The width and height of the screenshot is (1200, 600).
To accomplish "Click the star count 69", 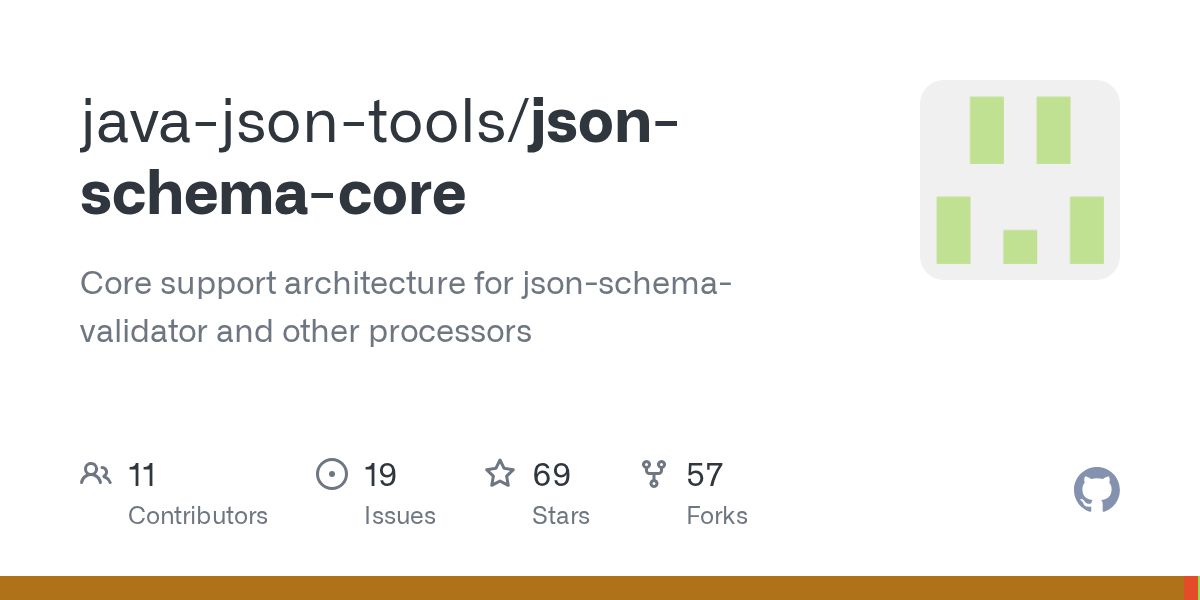I will [x=551, y=474].
